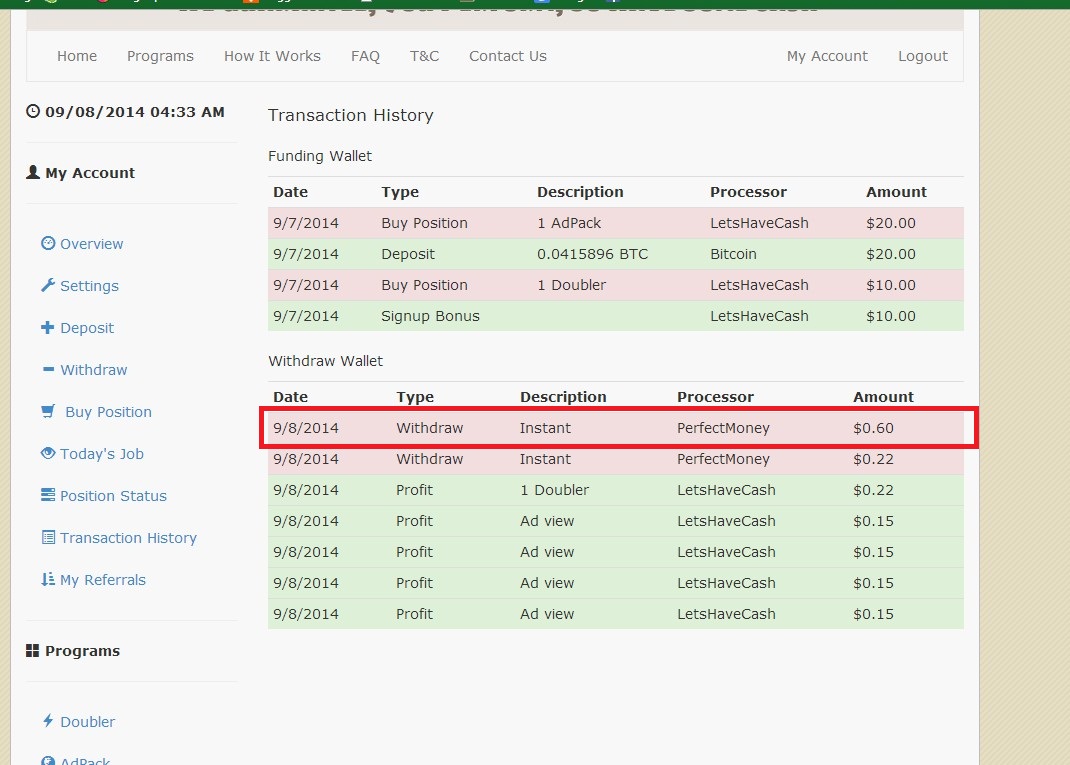Viewport: 1070px width, 765px height.
Task: Select the 0.0415896 BTC deposit row
Action: (x=615, y=254)
